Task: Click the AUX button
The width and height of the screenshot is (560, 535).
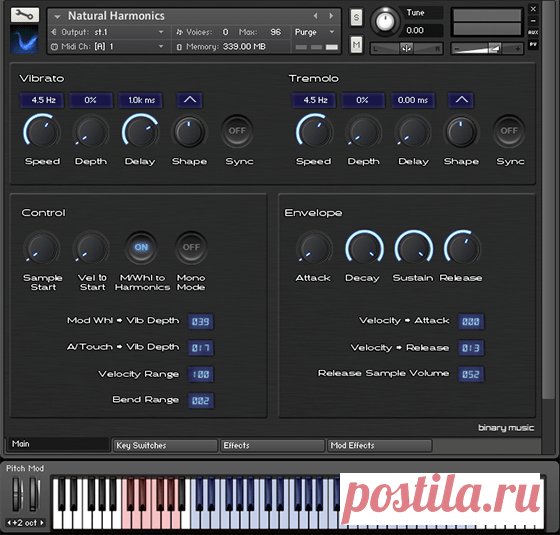Action: tap(533, 32)
